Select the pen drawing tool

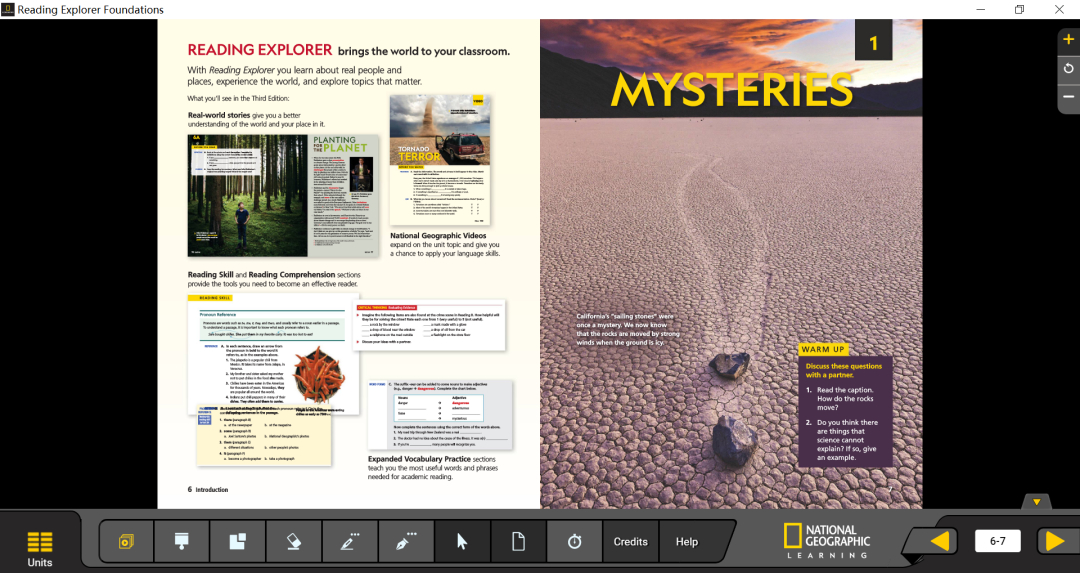click(406, 542)
